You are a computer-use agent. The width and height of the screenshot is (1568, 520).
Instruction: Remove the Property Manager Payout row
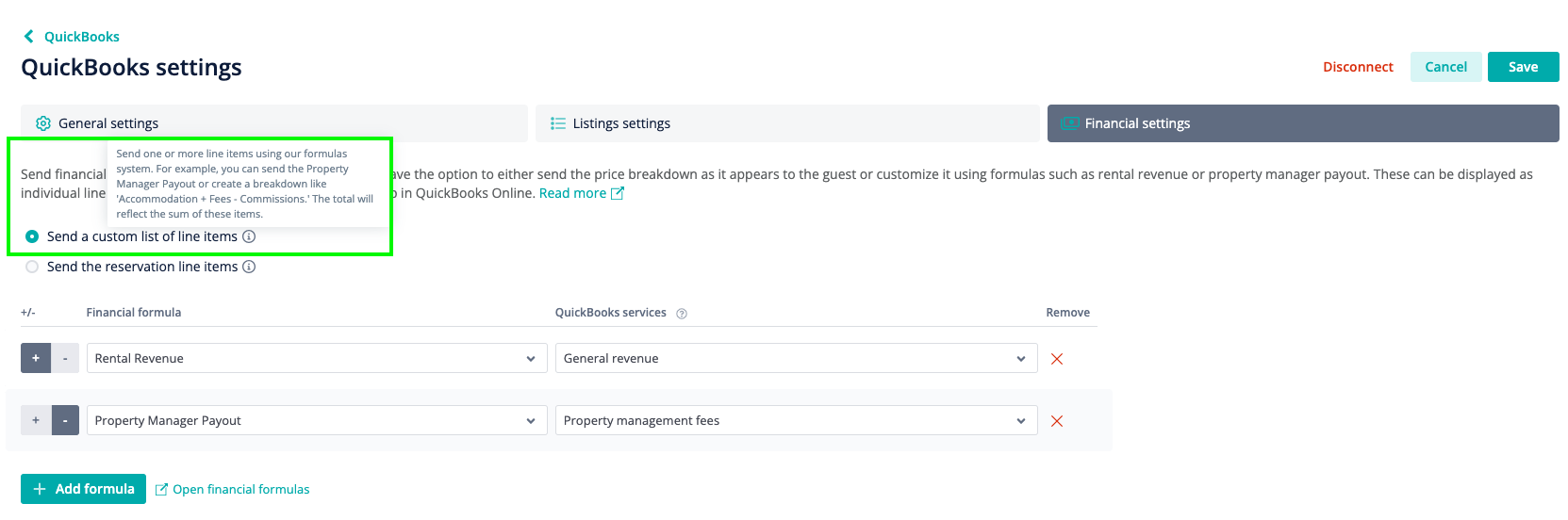(1057, 421)
